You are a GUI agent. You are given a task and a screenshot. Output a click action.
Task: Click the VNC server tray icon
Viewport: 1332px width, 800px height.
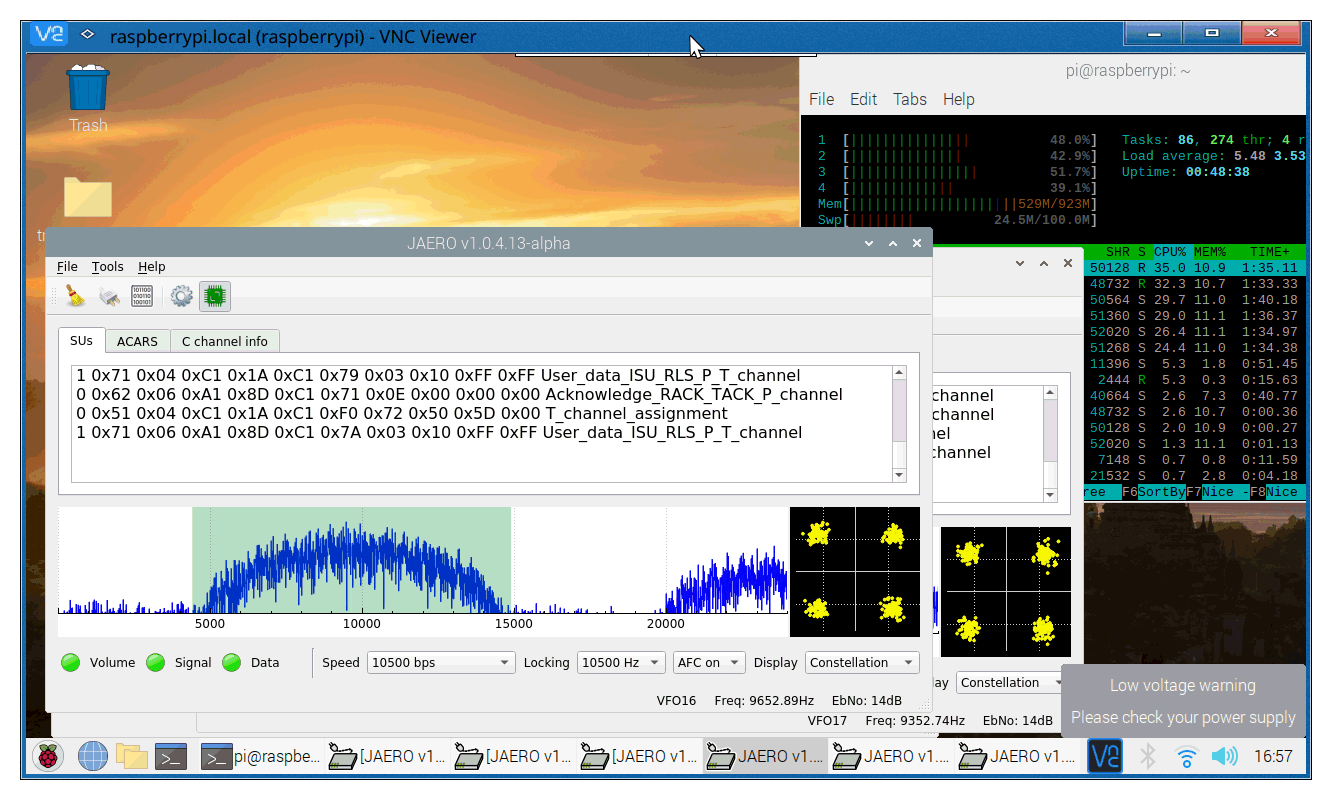click(x=1105, y=757)
